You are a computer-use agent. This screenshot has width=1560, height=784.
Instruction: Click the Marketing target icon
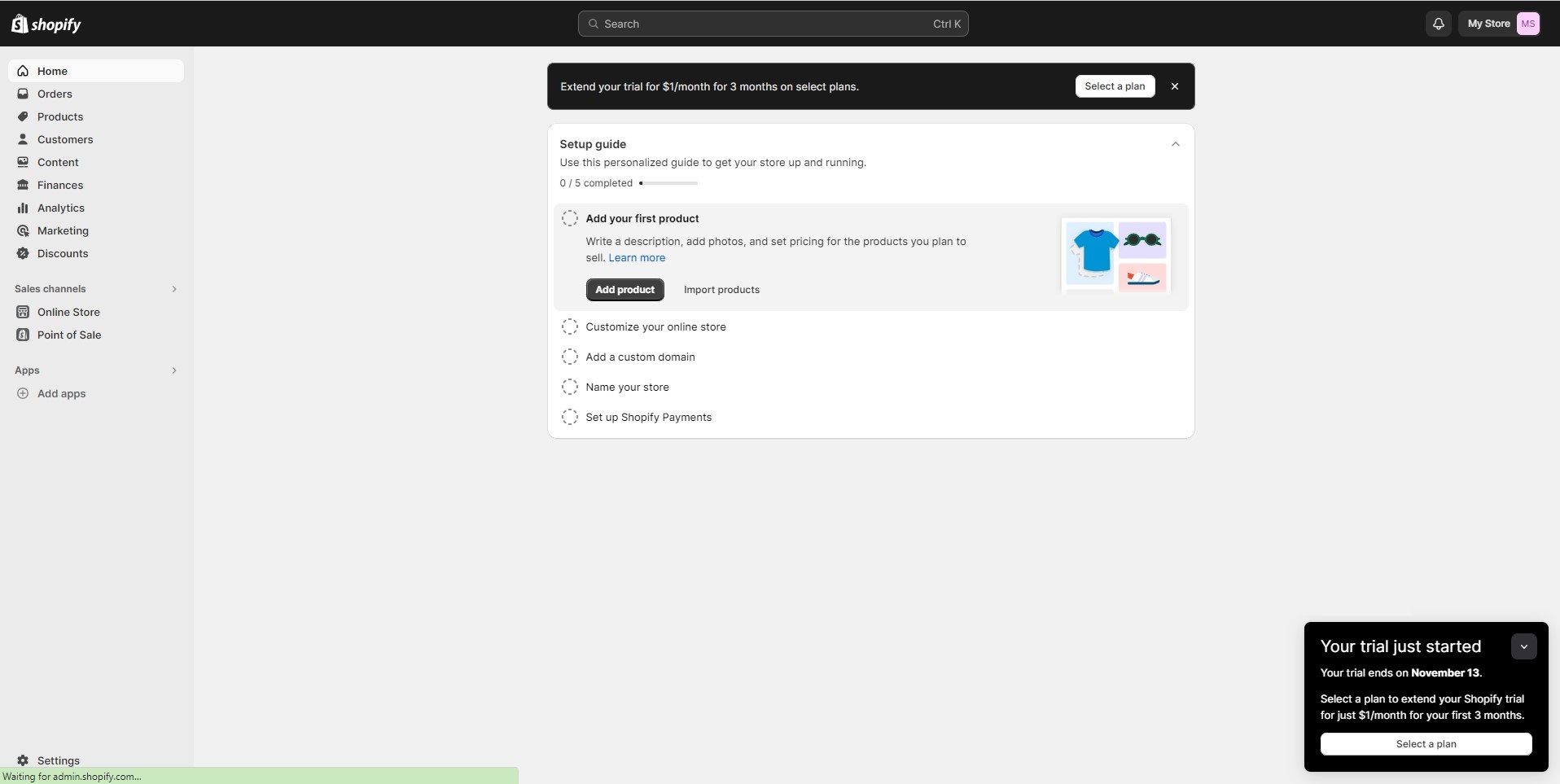point(23,230)
